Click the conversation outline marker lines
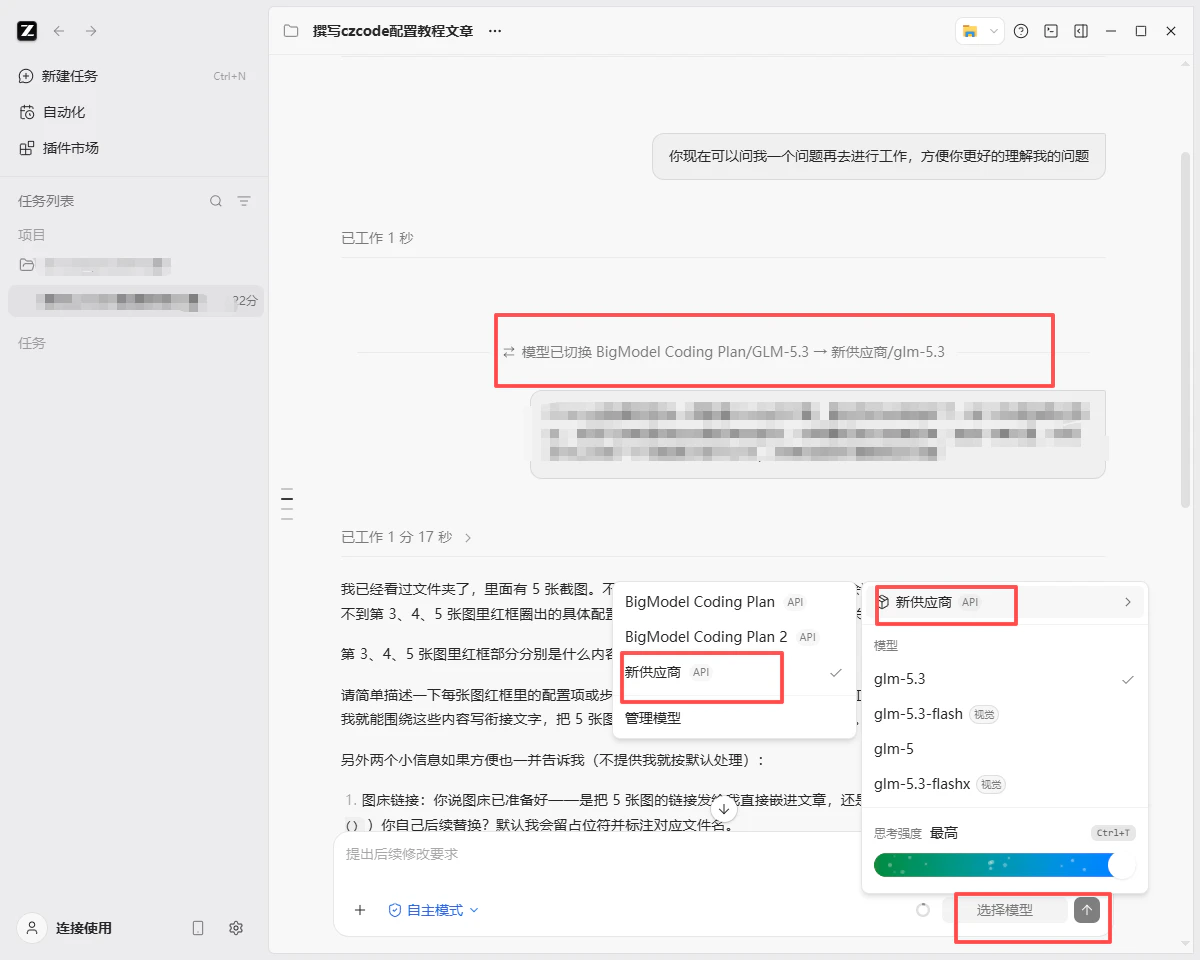The image size is (1200, 960). [287, 504]
